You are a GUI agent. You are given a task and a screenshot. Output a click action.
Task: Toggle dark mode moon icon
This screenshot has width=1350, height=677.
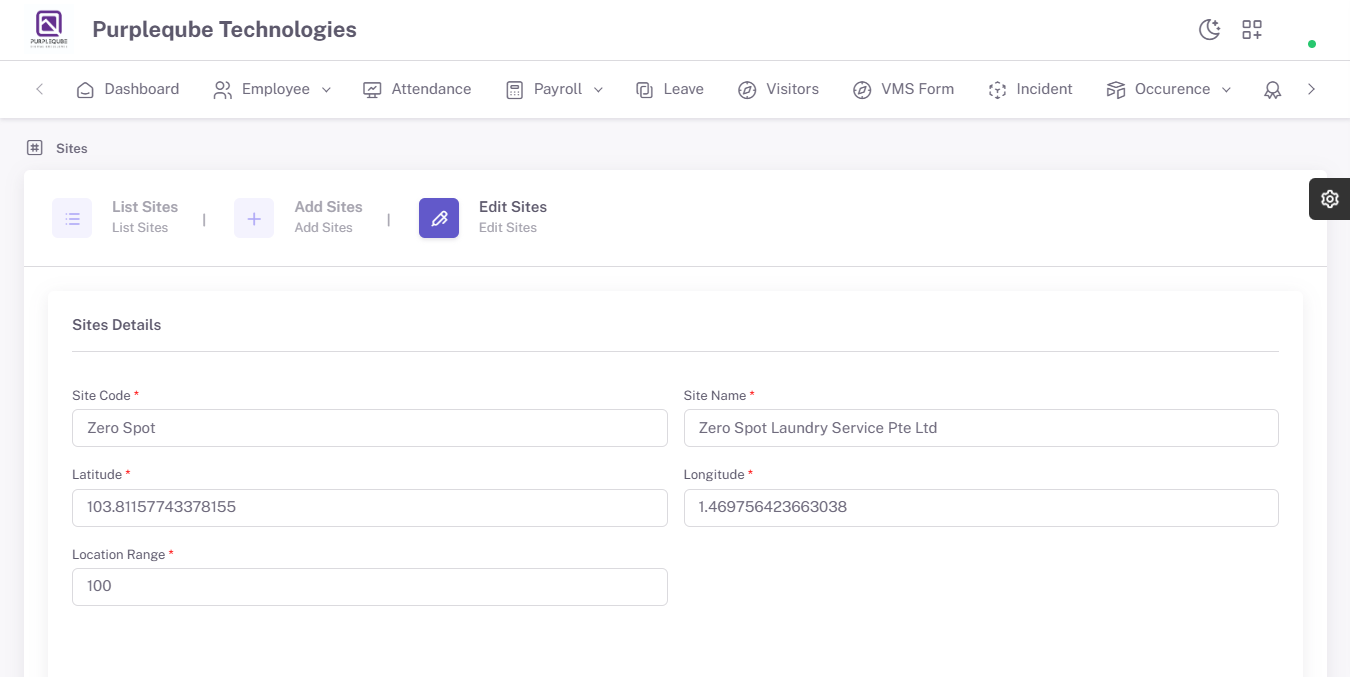pyautogui.click(x=1210, y=30)
